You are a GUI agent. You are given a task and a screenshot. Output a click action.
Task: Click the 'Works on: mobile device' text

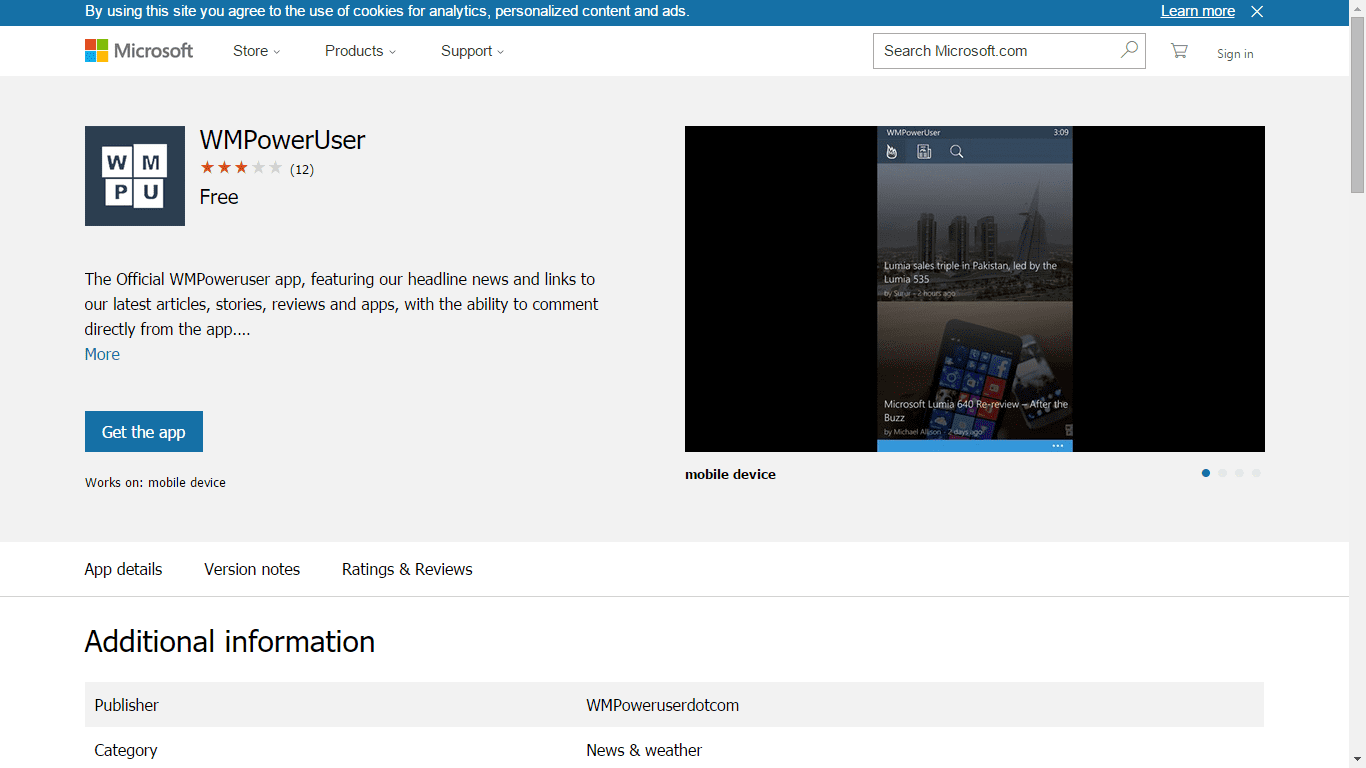[x=155, y=482]
